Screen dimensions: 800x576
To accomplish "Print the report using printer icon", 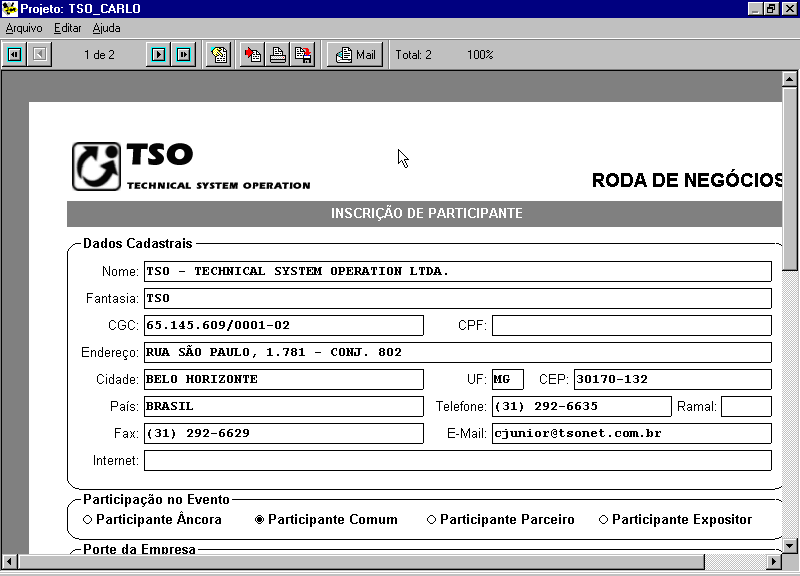I will (x=278, y=54).
